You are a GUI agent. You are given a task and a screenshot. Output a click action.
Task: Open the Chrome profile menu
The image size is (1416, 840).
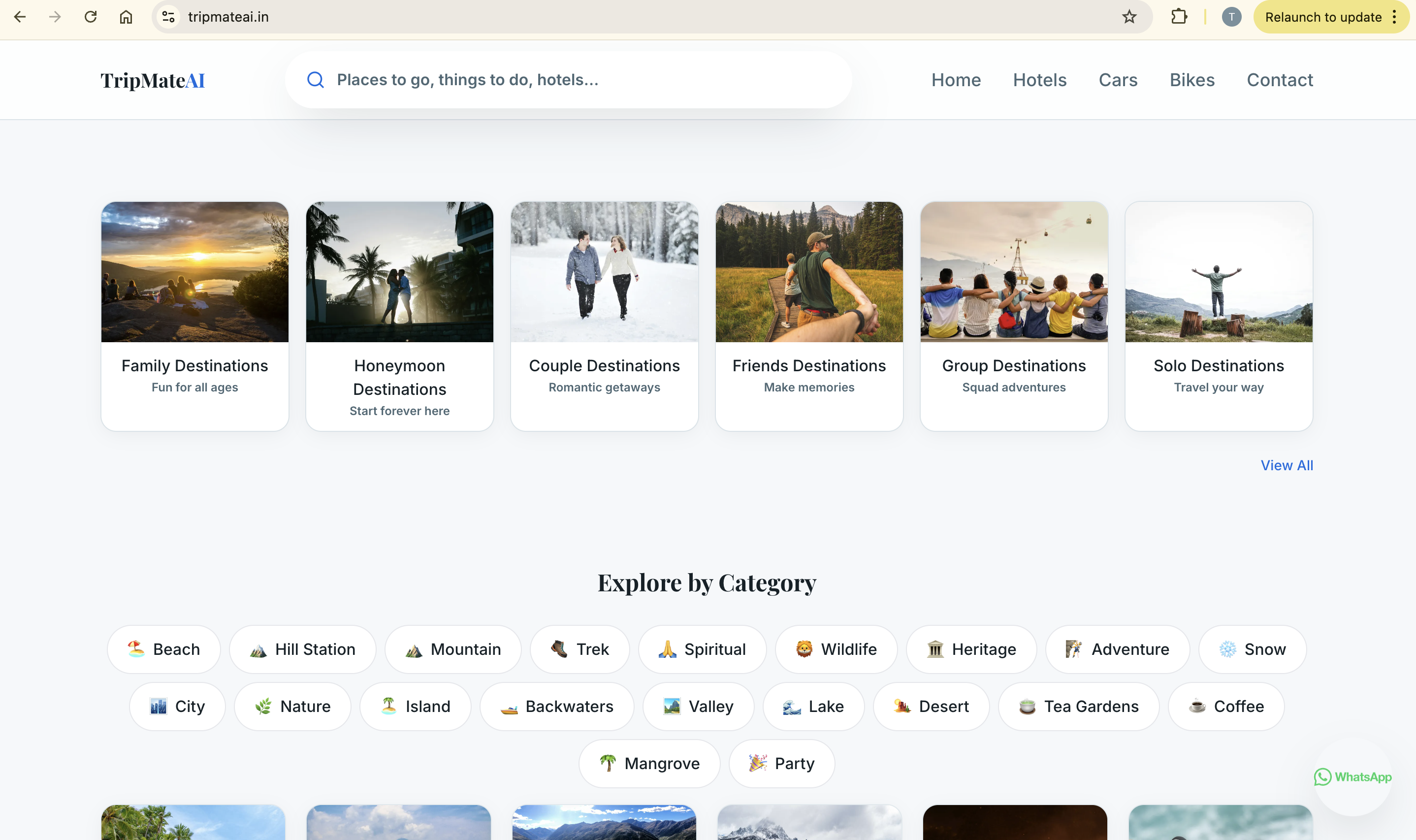click(x=1231, y=16)
